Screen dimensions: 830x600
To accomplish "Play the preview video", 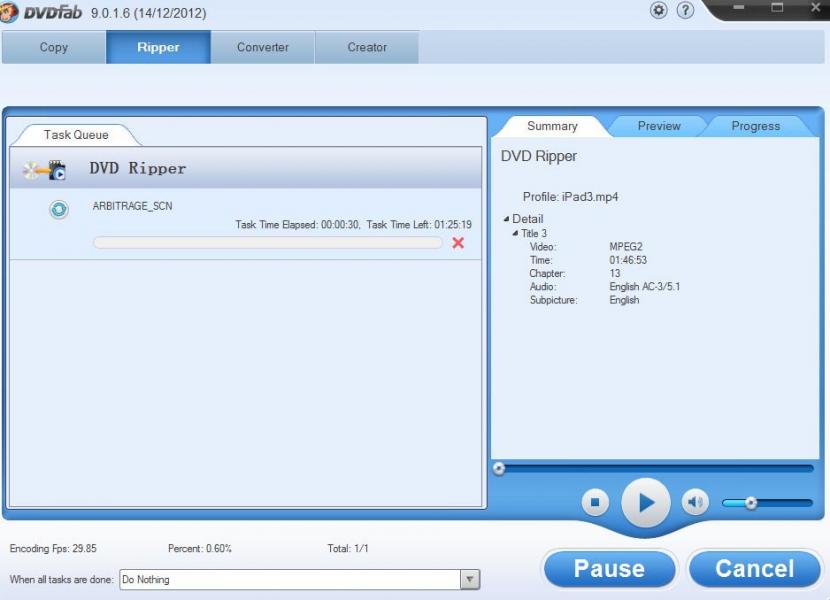I will (646, 503).
